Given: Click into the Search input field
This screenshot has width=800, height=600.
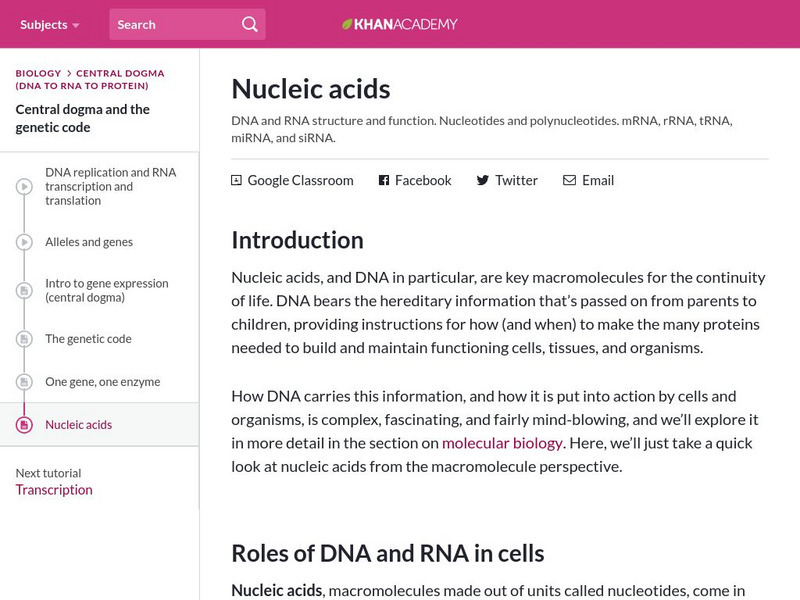Looking at the screenshot, I should 172,24.
